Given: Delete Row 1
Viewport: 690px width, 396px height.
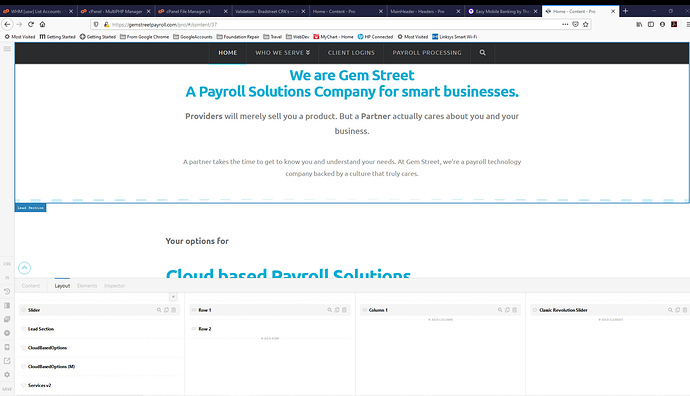Looking at the screenshot, I should (345, 310).
